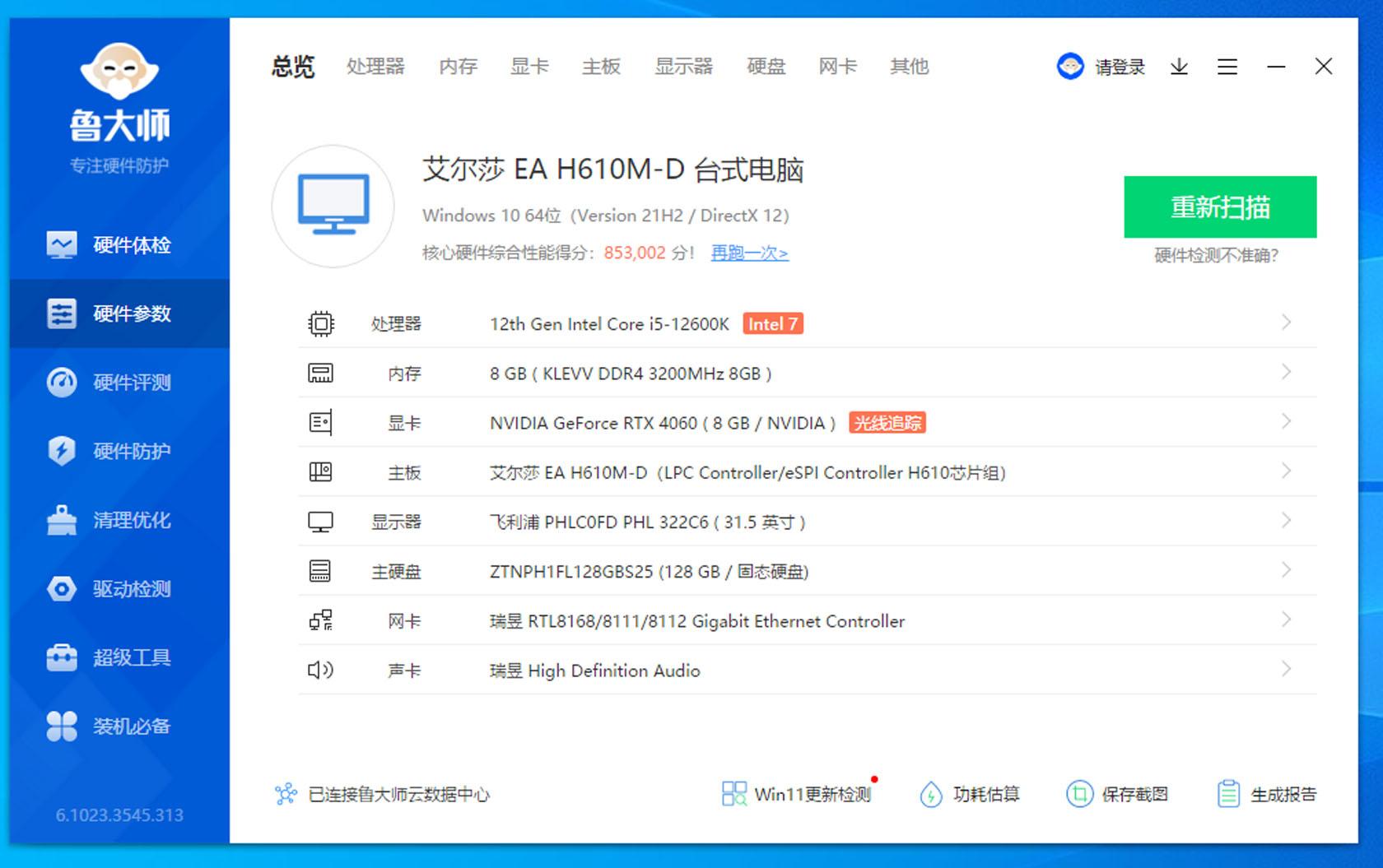Click the login avatar icon

click(x=1070, y=66)
